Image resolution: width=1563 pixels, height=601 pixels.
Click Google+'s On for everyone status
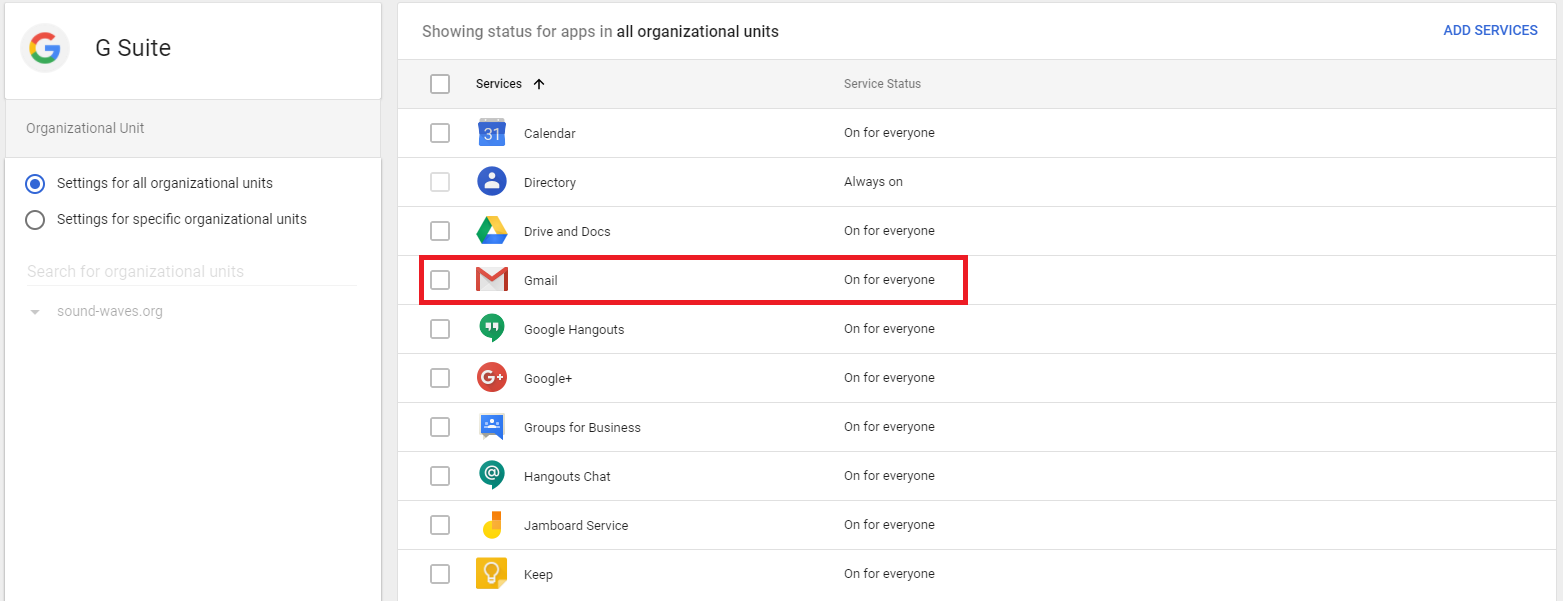click(x=889, y=378)
